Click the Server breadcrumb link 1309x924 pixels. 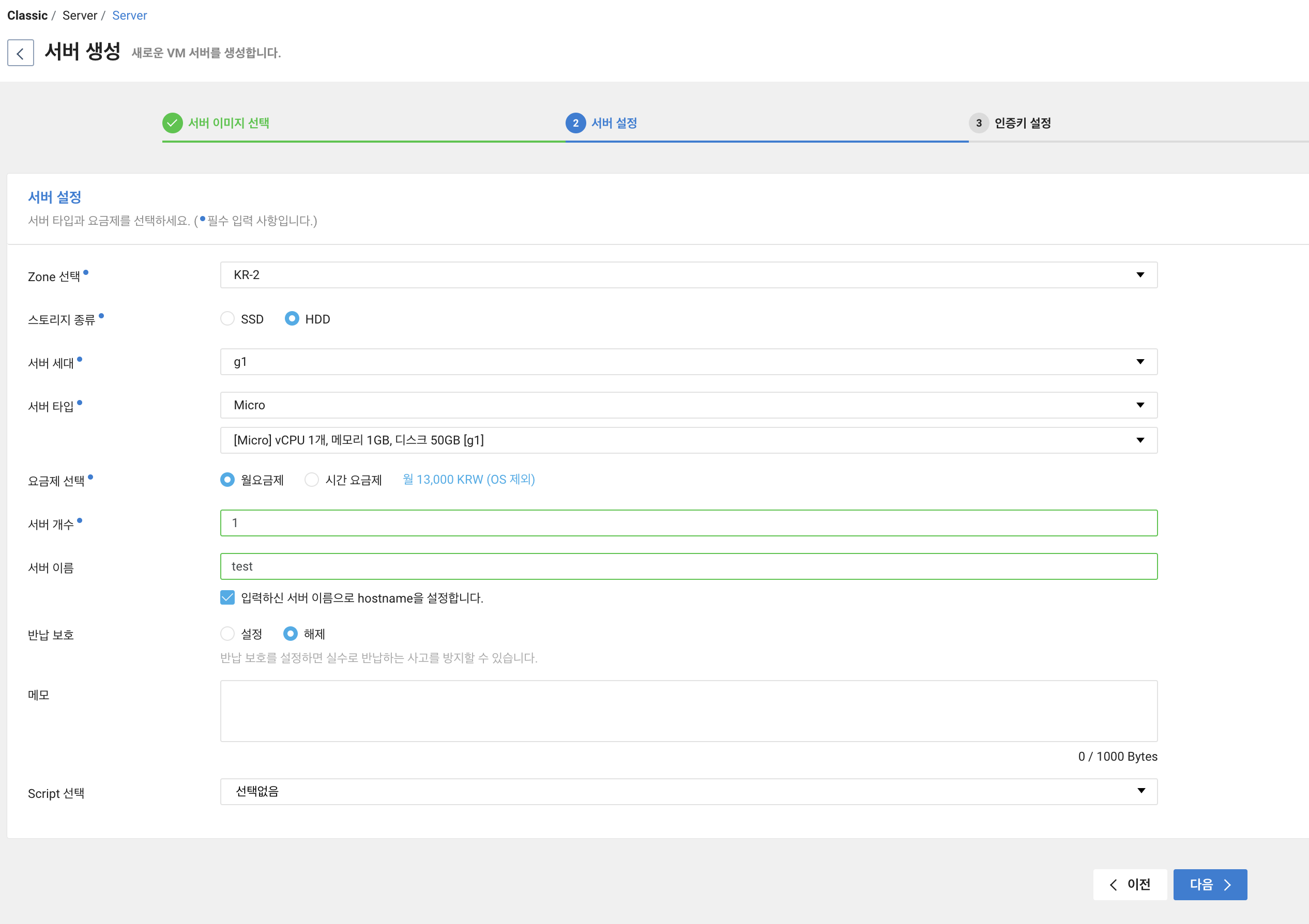129,16
